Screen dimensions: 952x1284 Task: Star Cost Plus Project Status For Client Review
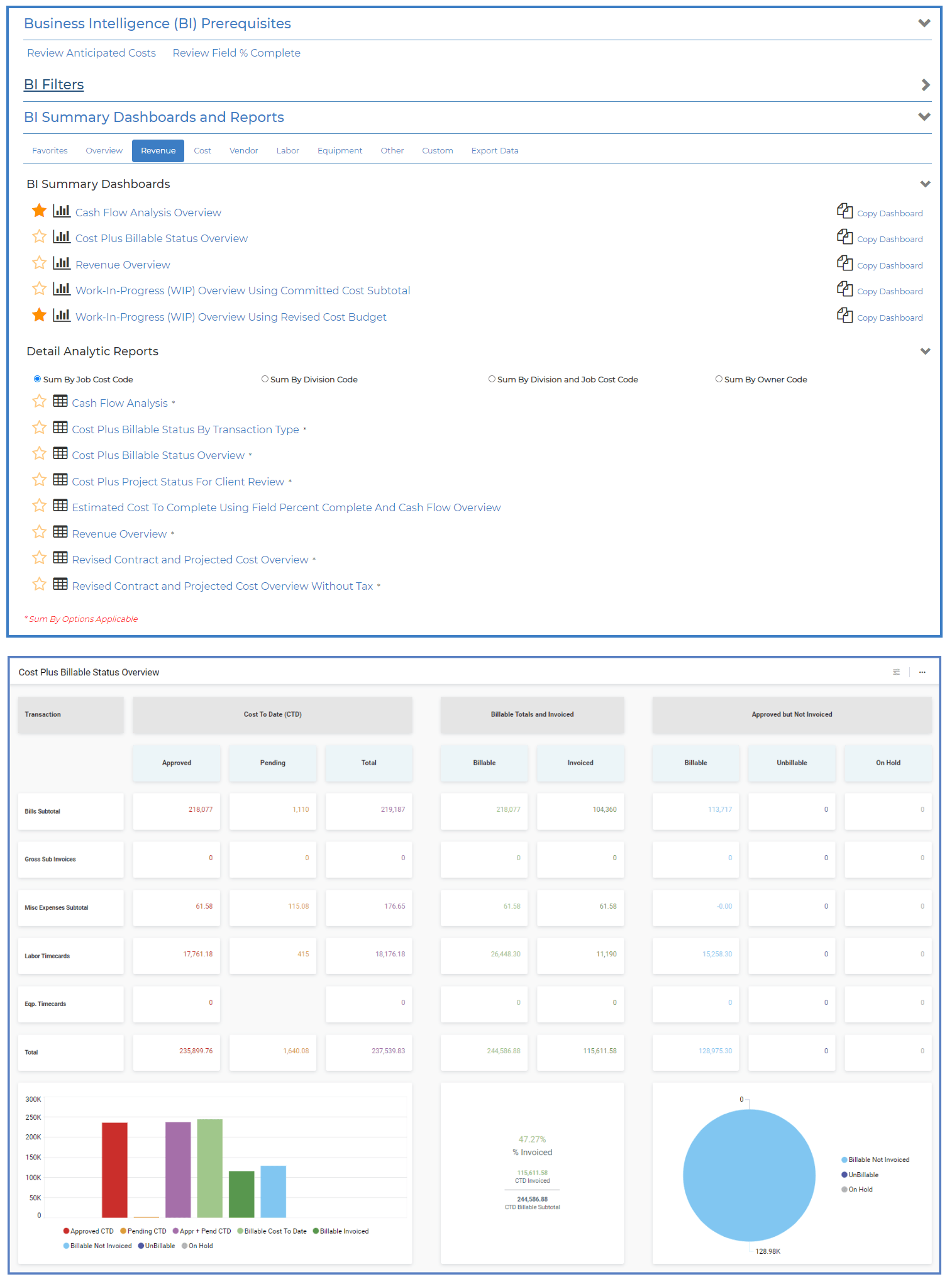click(x=39, y=480)
